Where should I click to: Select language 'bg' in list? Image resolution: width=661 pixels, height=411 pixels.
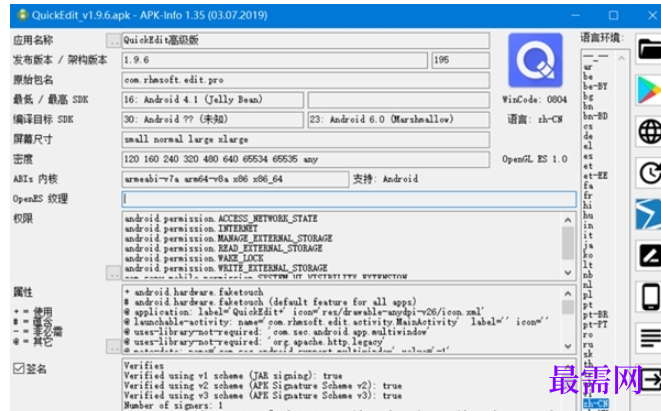tap(588, 97)
